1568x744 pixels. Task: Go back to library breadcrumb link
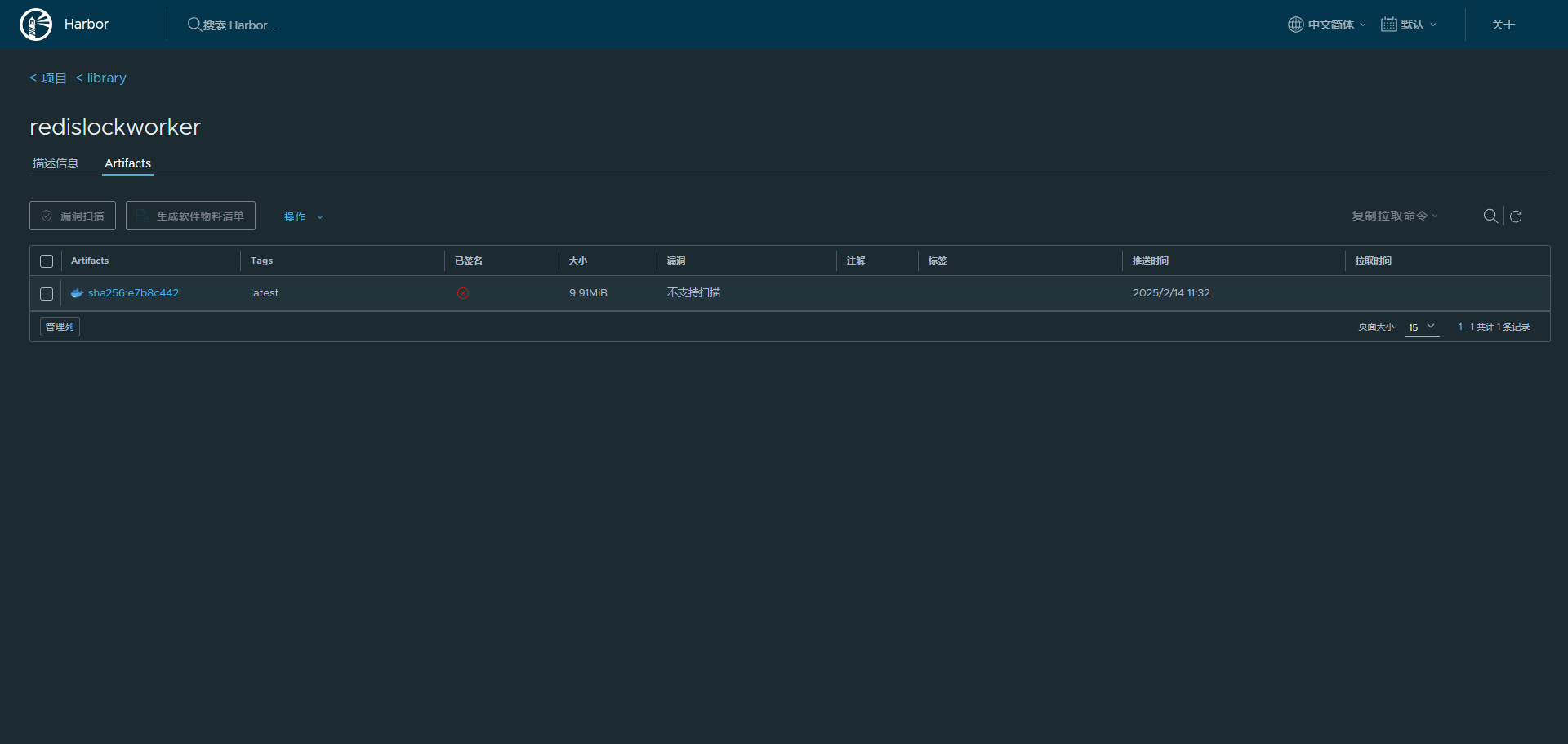(x=101, y=78)
